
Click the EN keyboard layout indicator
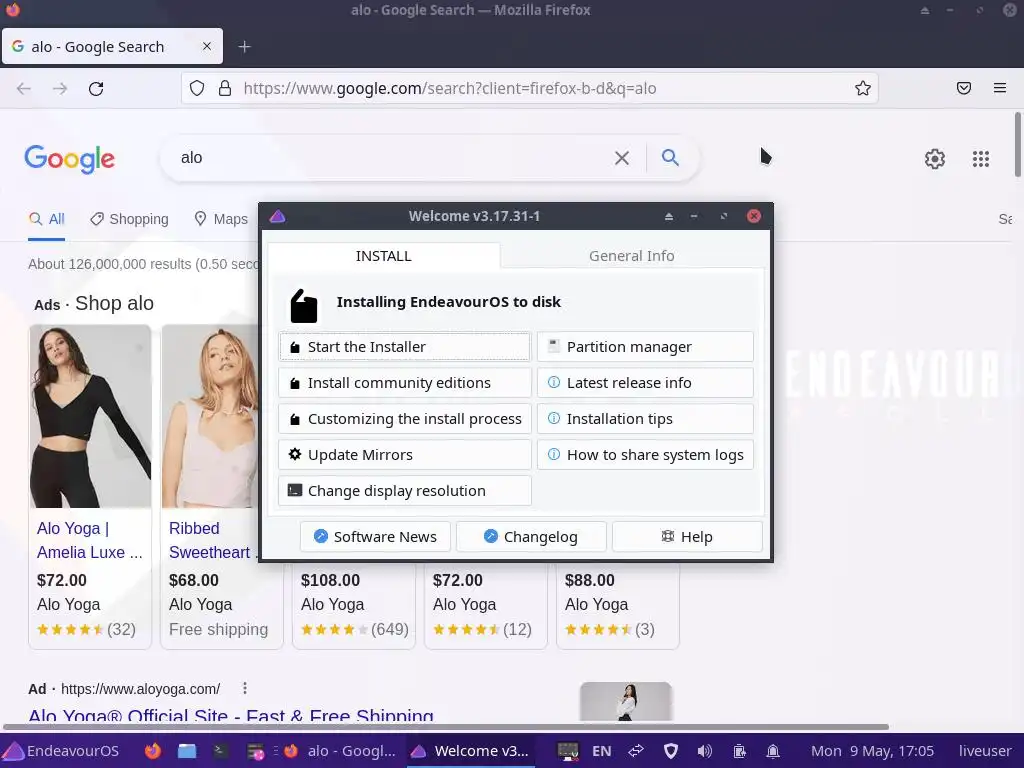tap(601, 751)
